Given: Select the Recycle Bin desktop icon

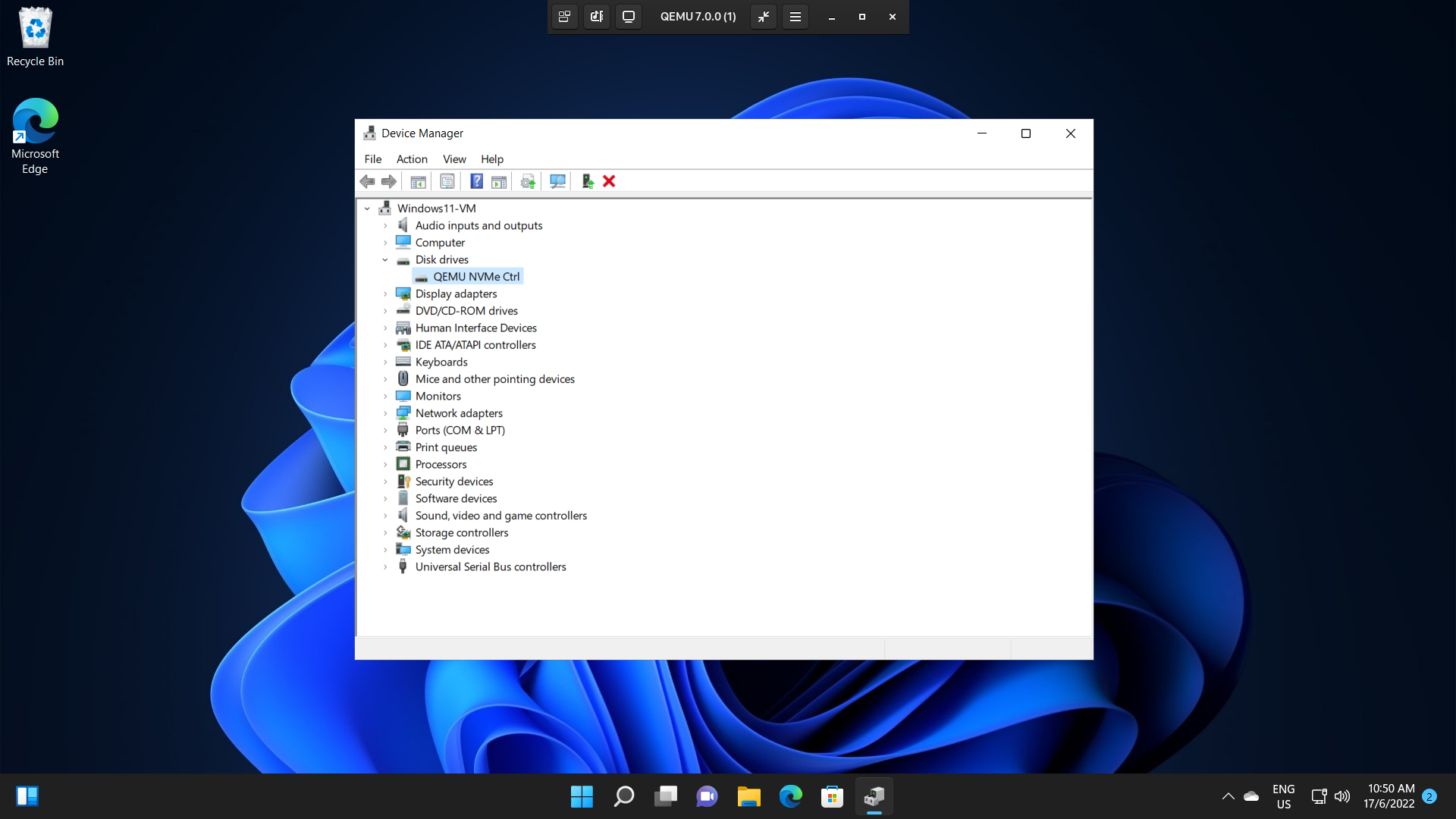Looking at the screenshot, I should point(35,37).
